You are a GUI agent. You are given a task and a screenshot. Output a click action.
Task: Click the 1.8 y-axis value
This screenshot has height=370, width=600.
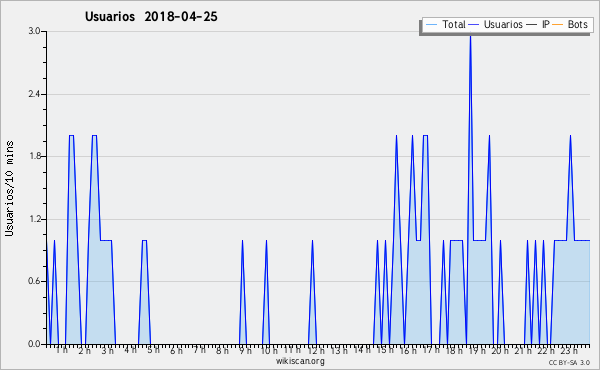pos(34,156)
